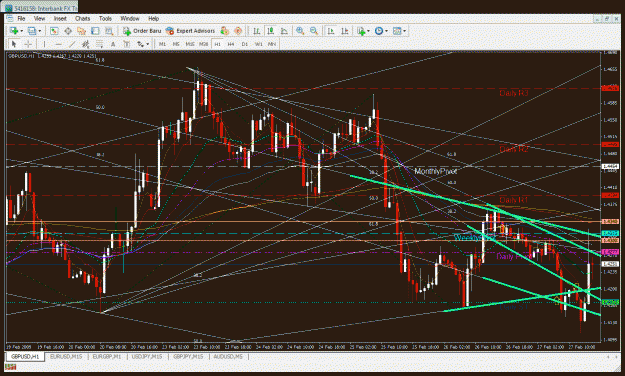Image resolution: width=625 pixels, height=376 pixels.
Task: Select the Vertical Line drawing tool
Action: tap(44, 44)
